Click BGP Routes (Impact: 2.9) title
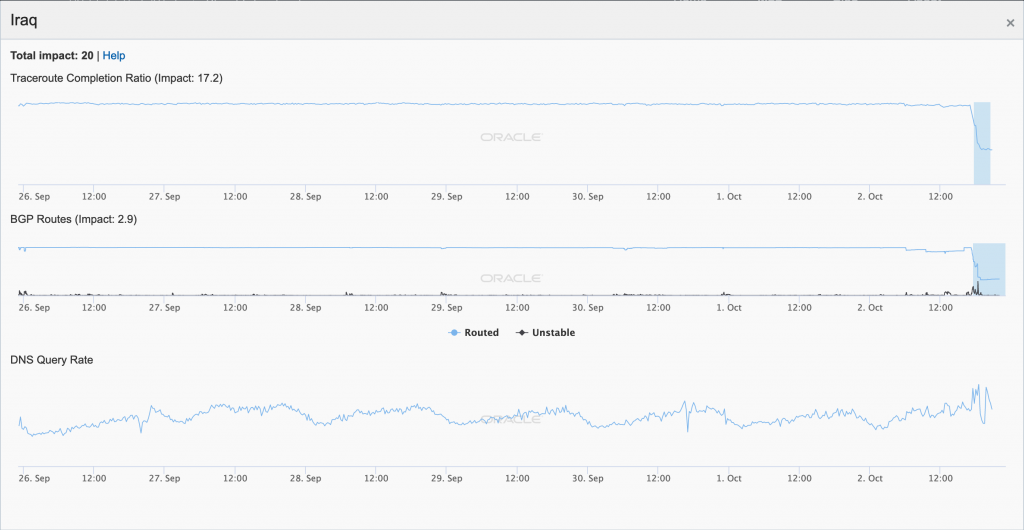Image resolution: width=1024 pixels, height=530 pixels. tap(73, 219)
